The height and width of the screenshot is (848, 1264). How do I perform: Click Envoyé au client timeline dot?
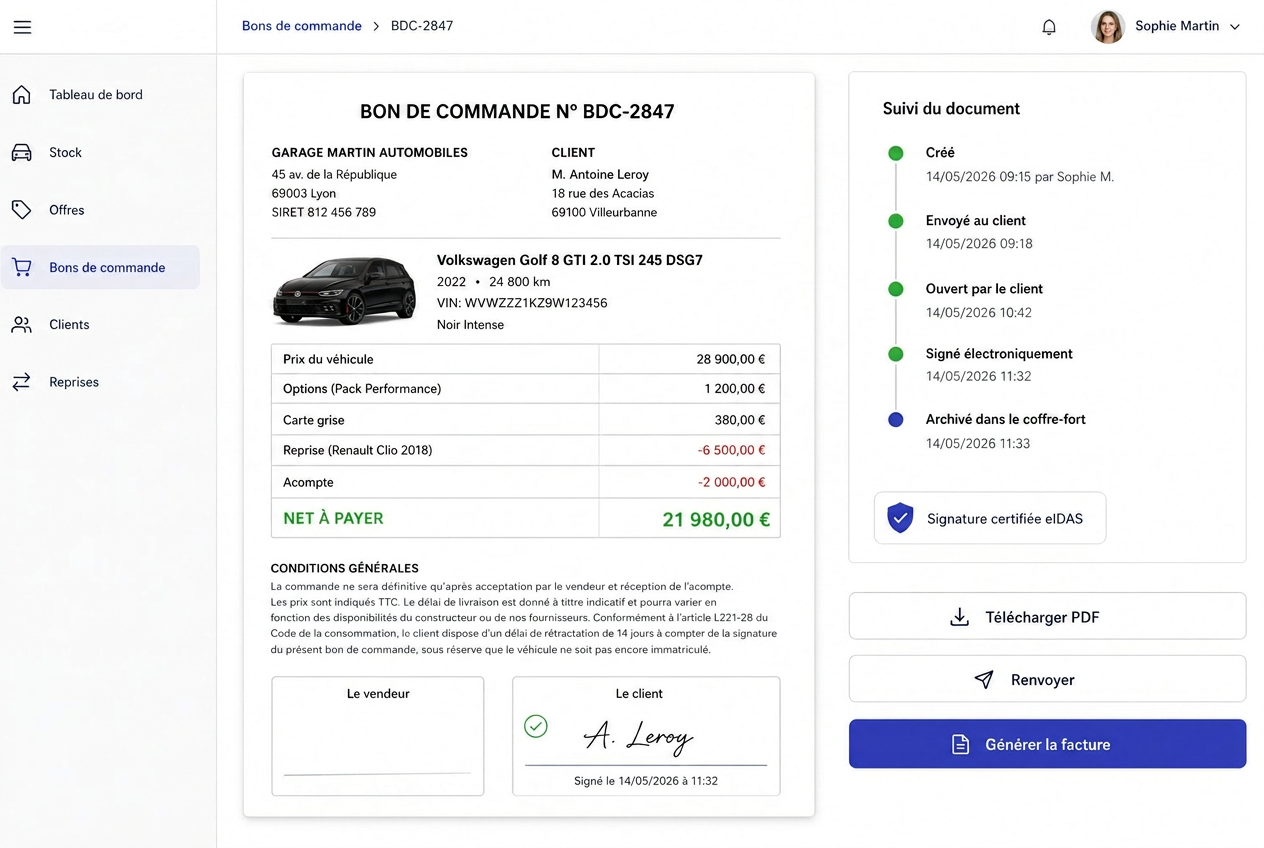click(x=896, y=221)
